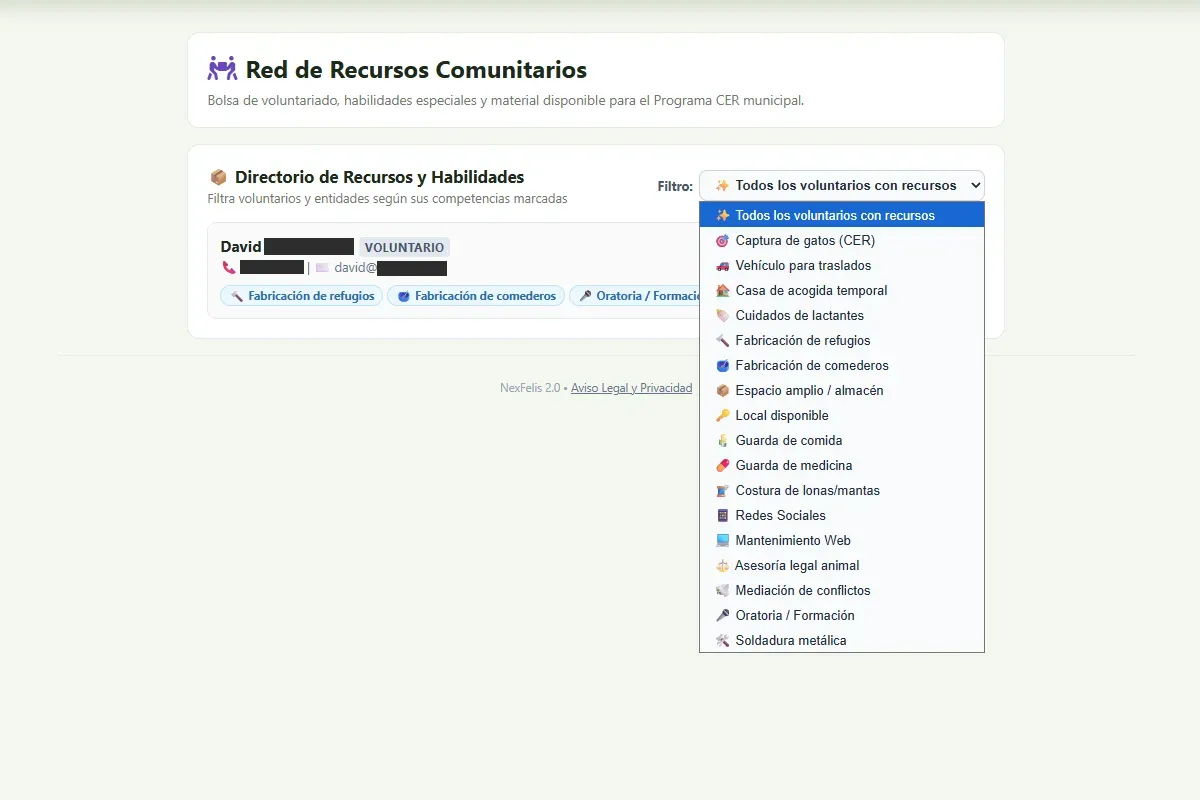Choose 'Guarda de comida' option

pos(842,440)
